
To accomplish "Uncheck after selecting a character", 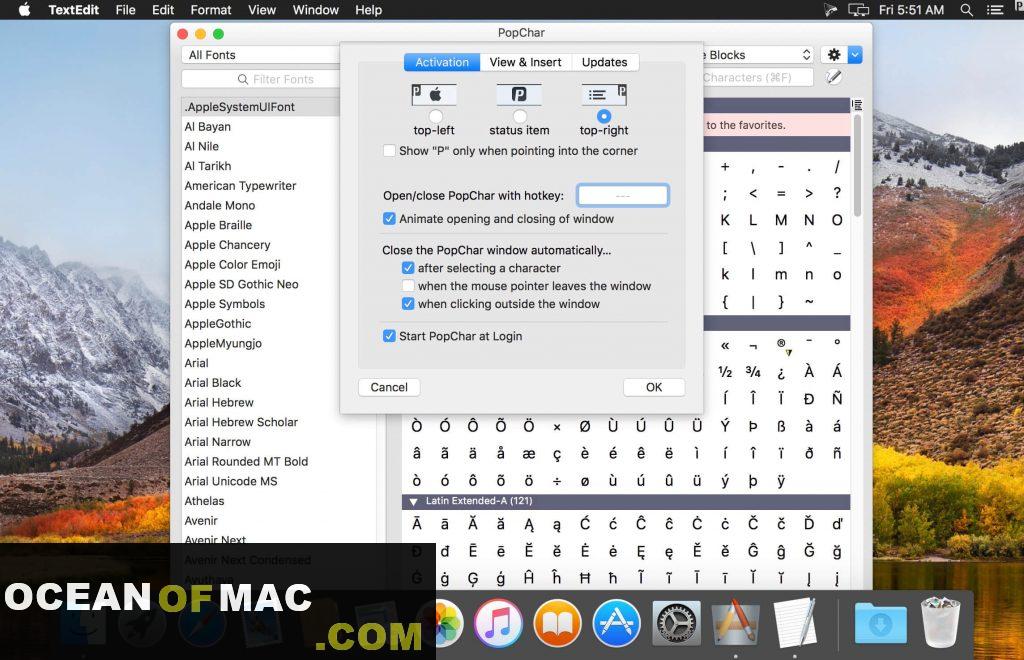I will tap(408, 268).
